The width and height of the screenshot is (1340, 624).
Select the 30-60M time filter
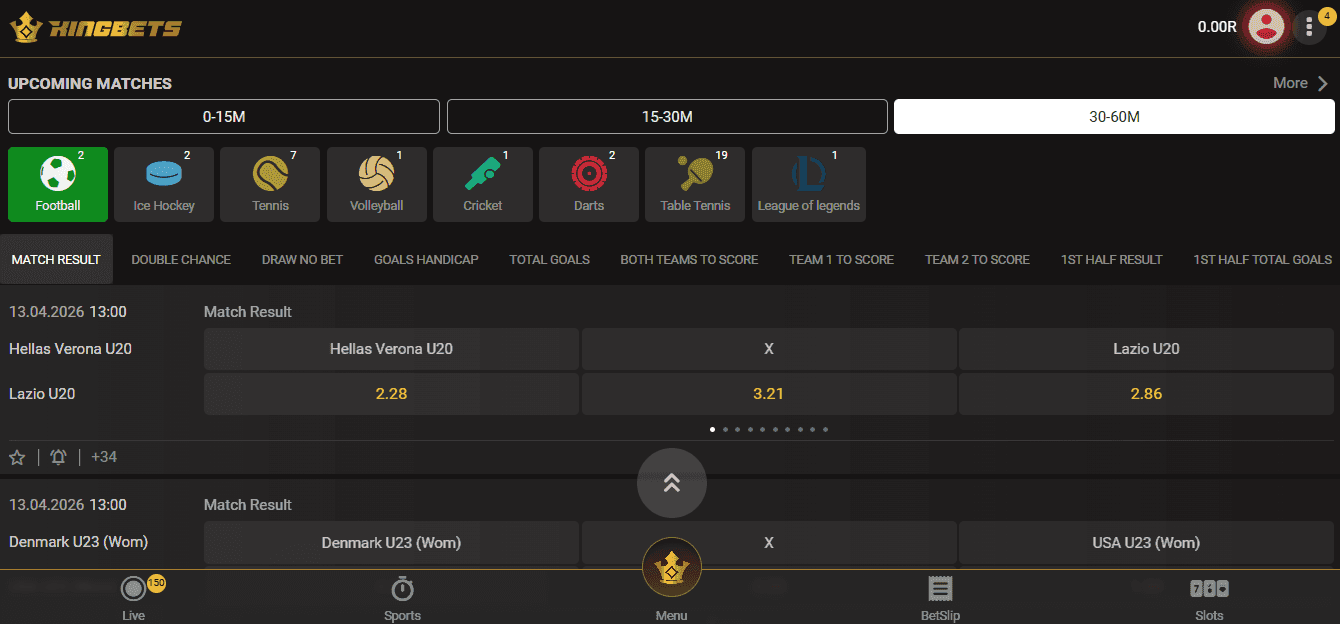coord(1114,116)
